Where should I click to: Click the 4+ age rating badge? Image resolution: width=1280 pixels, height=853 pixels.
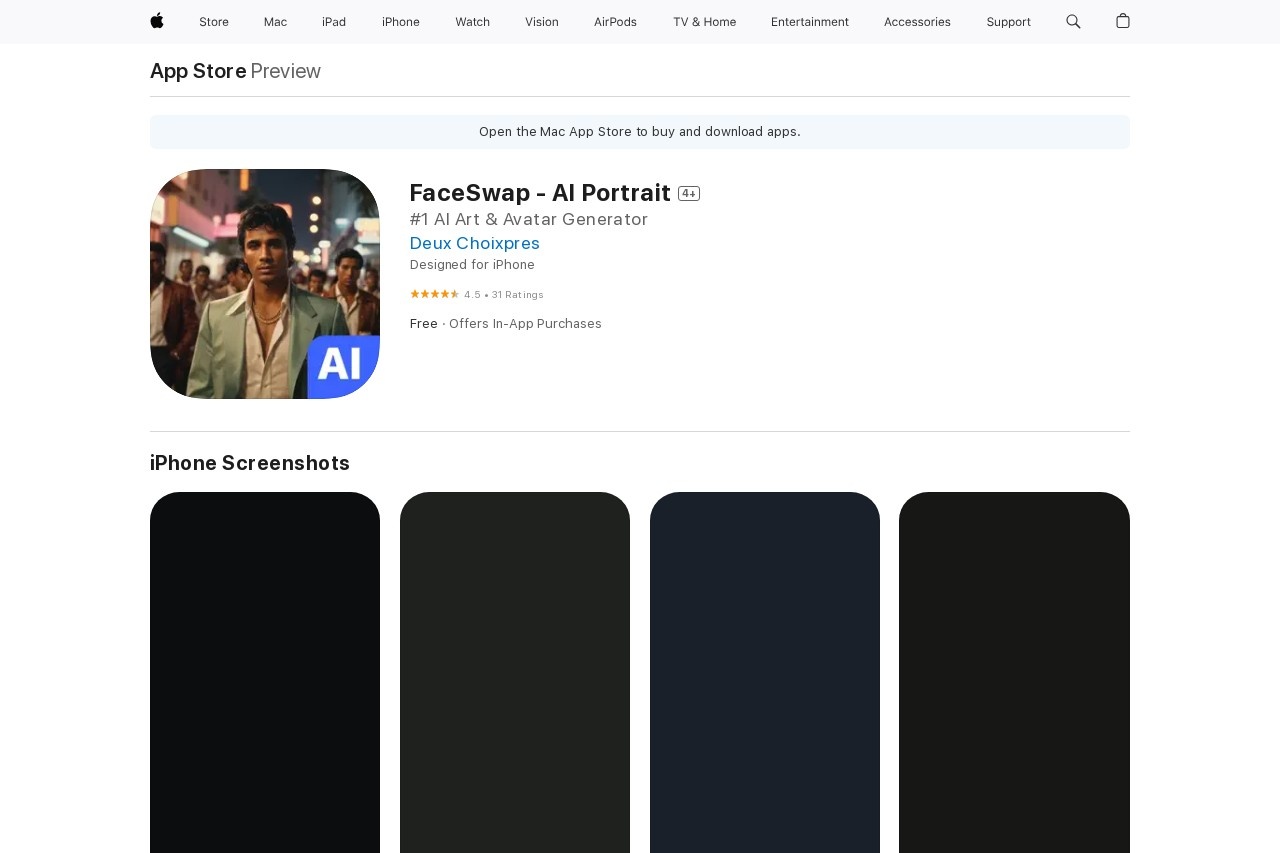689,193
